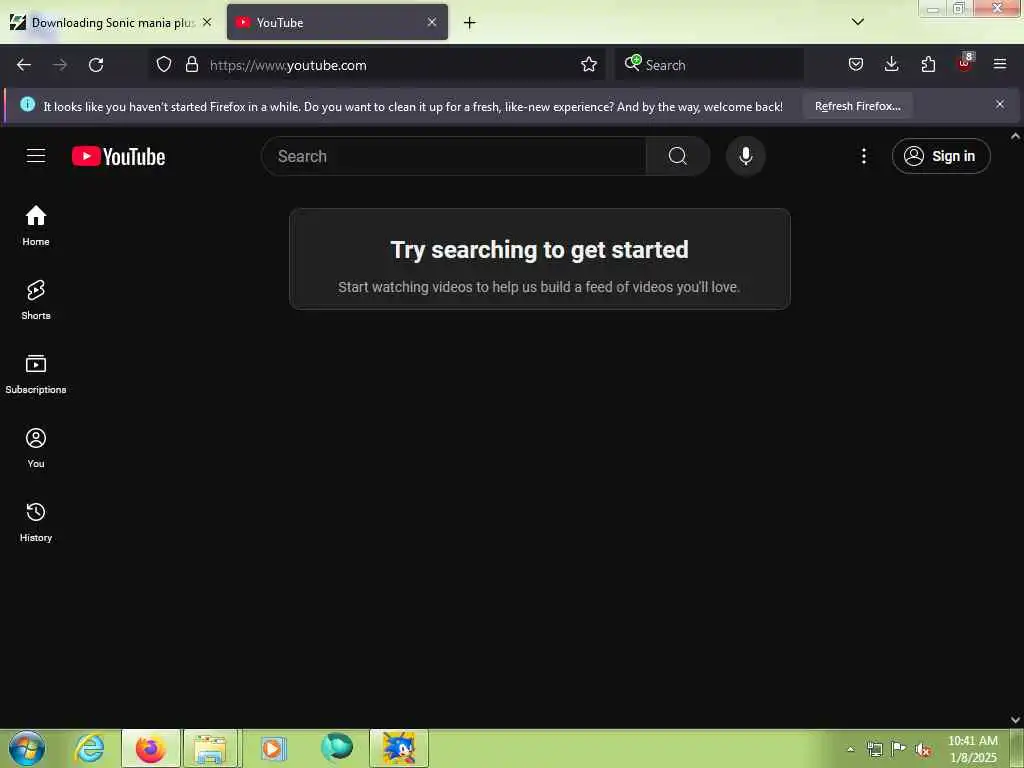Focus the YouTube search input field
Viewport: 1024px width, 768px height.
(454, 156)
